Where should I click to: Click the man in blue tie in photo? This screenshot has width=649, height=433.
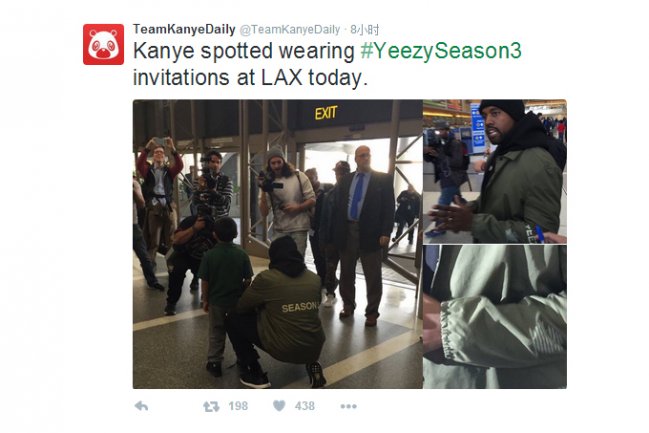coord(363,234)
